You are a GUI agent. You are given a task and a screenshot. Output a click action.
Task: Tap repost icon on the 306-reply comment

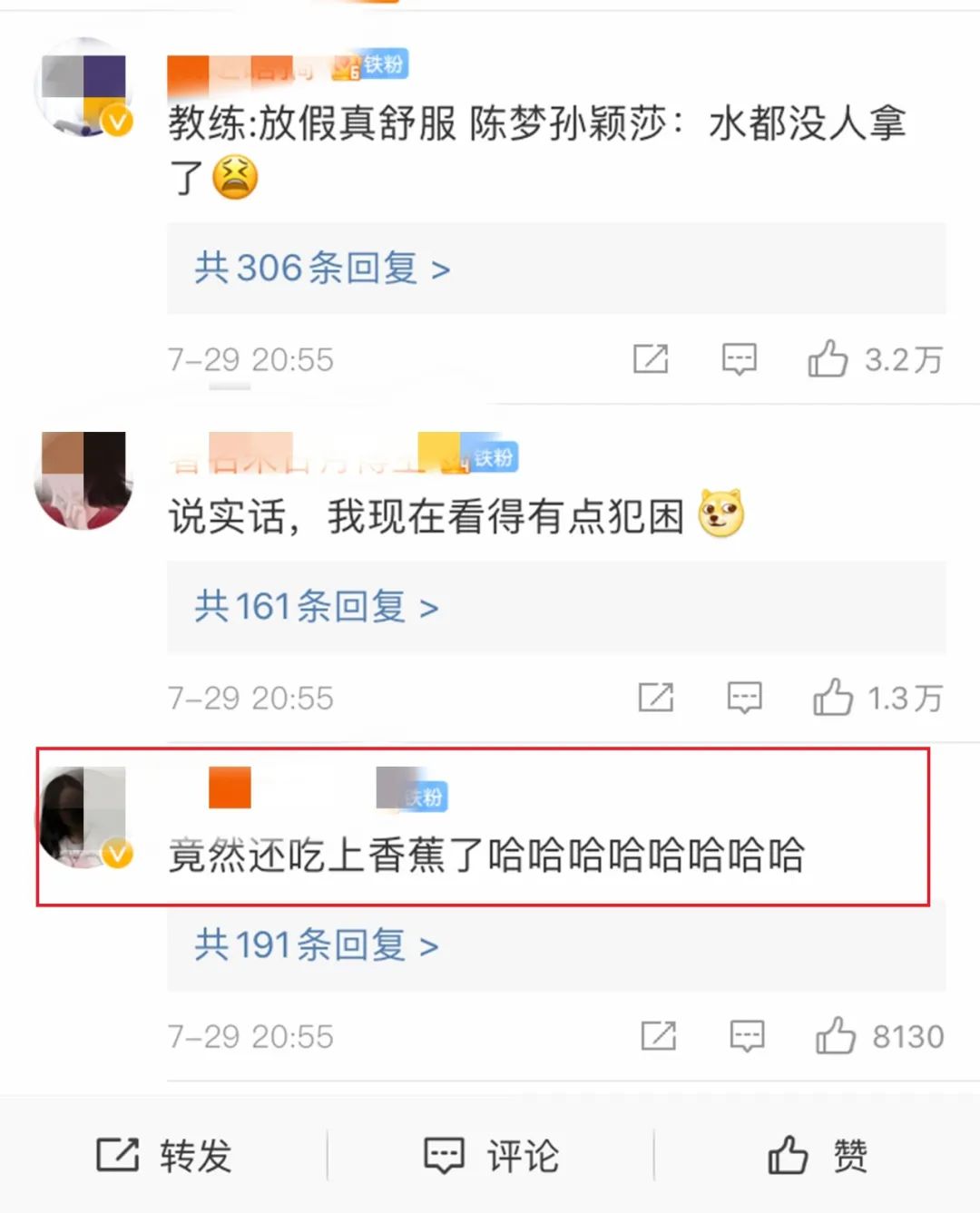click(x=651, y=359)
